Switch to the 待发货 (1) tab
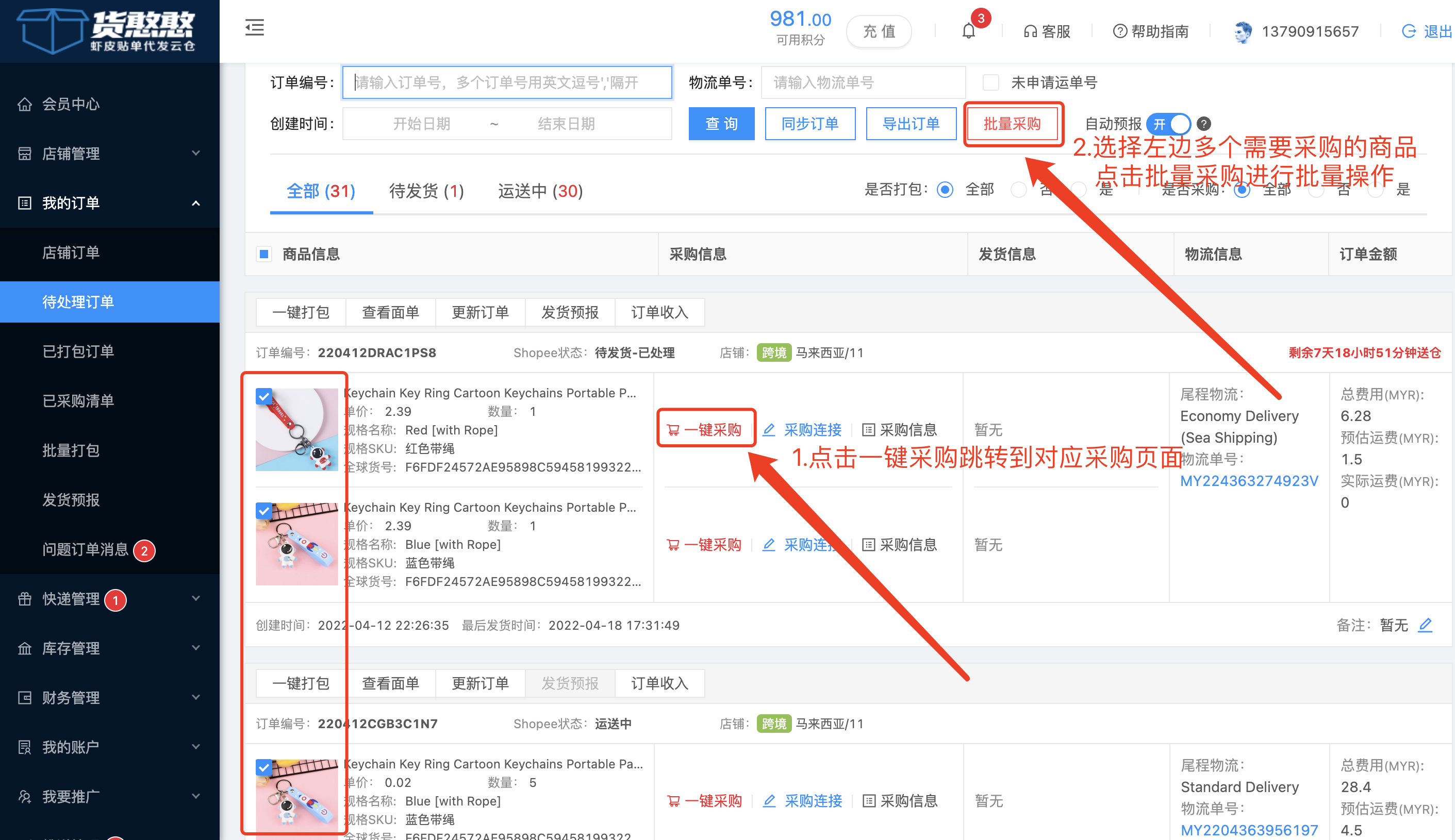 click(426, 190)
